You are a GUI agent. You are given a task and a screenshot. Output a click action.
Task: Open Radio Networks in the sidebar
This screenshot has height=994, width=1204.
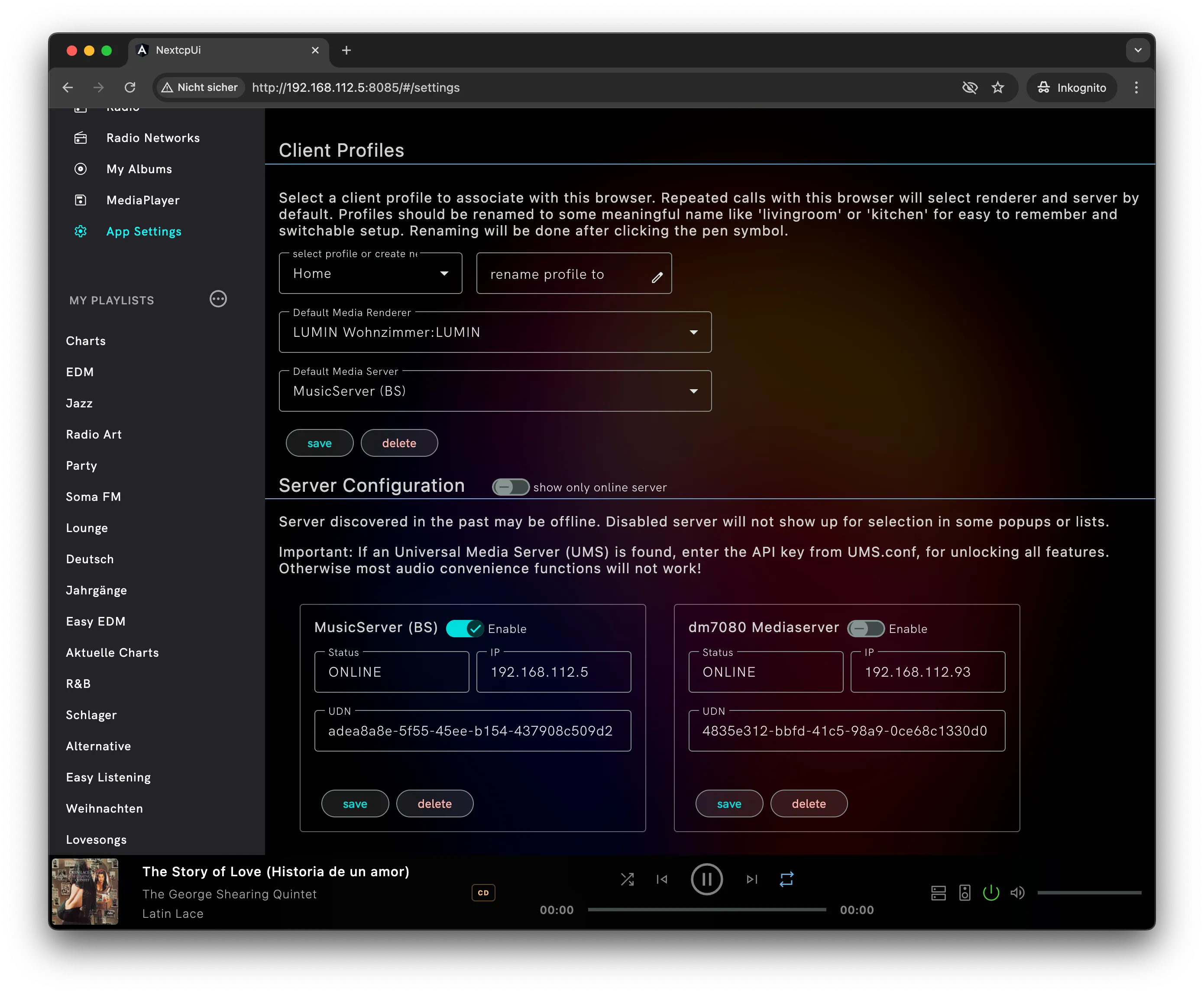(x=153, y=138)
